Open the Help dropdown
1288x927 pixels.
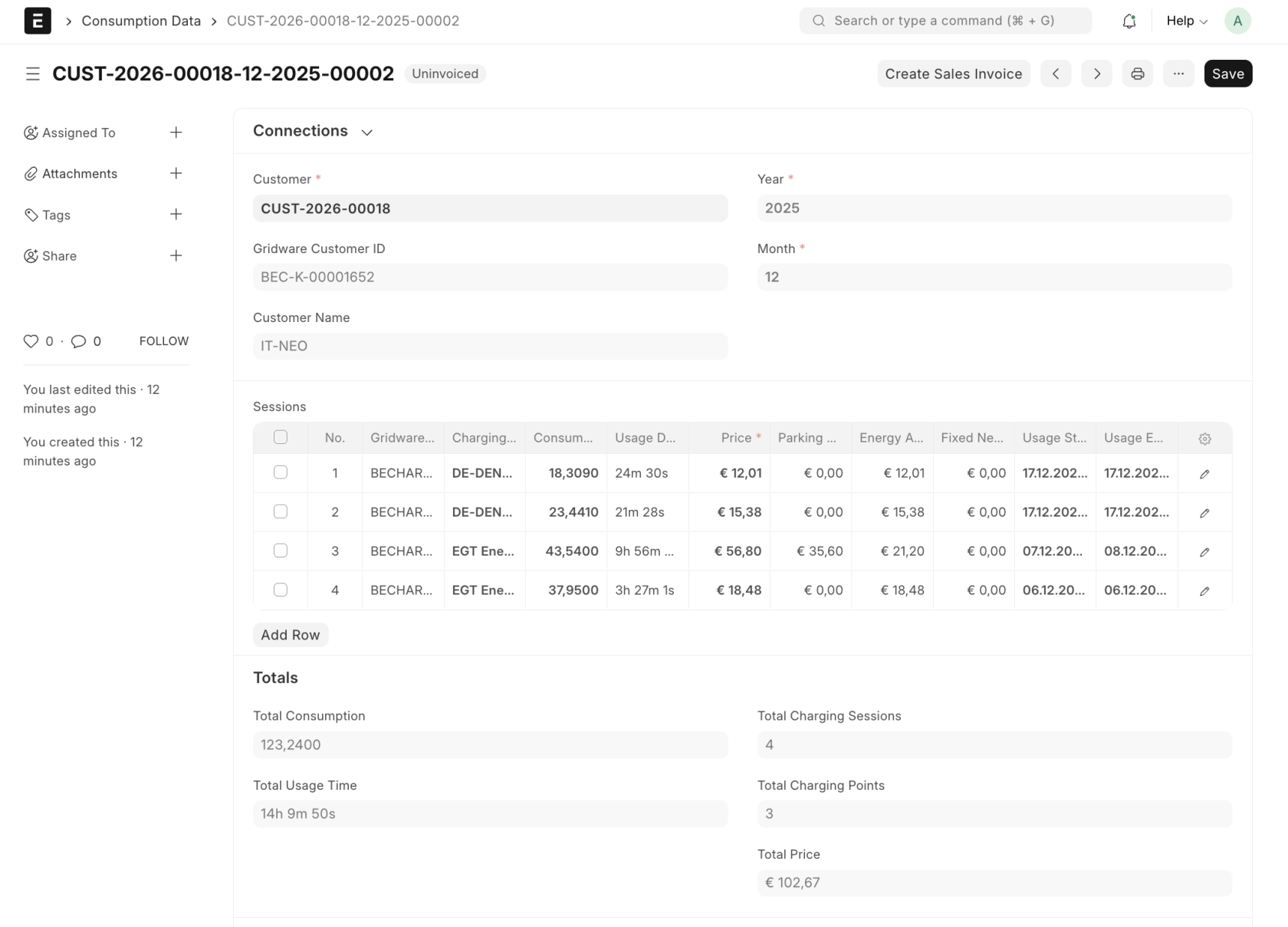[x=1187, y=21]
